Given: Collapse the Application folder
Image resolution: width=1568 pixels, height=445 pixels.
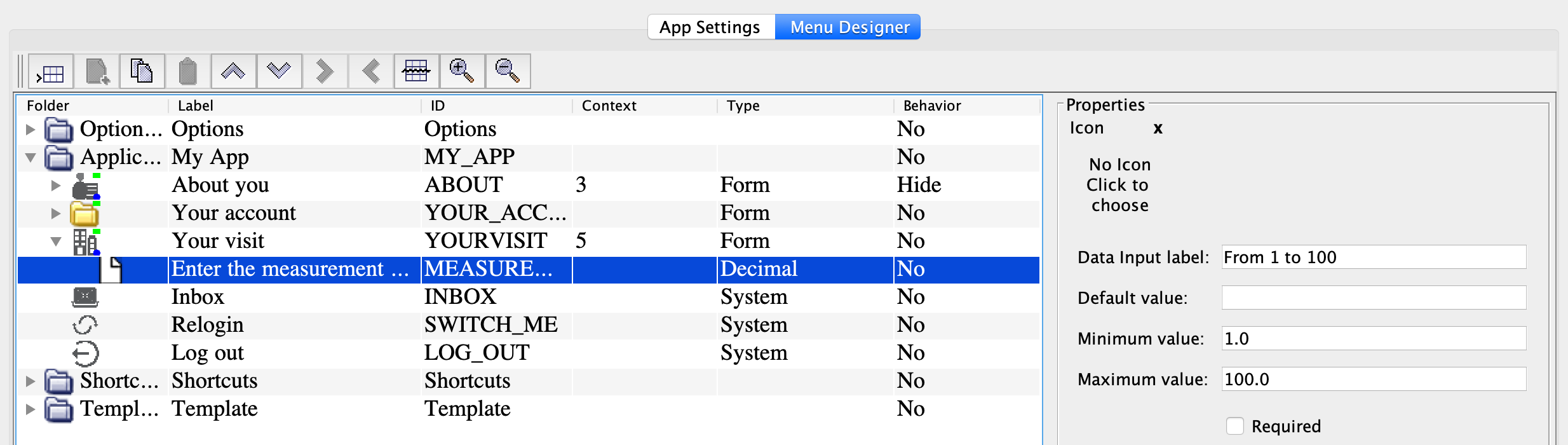Looking at the screenshot, I should [30, 158].
